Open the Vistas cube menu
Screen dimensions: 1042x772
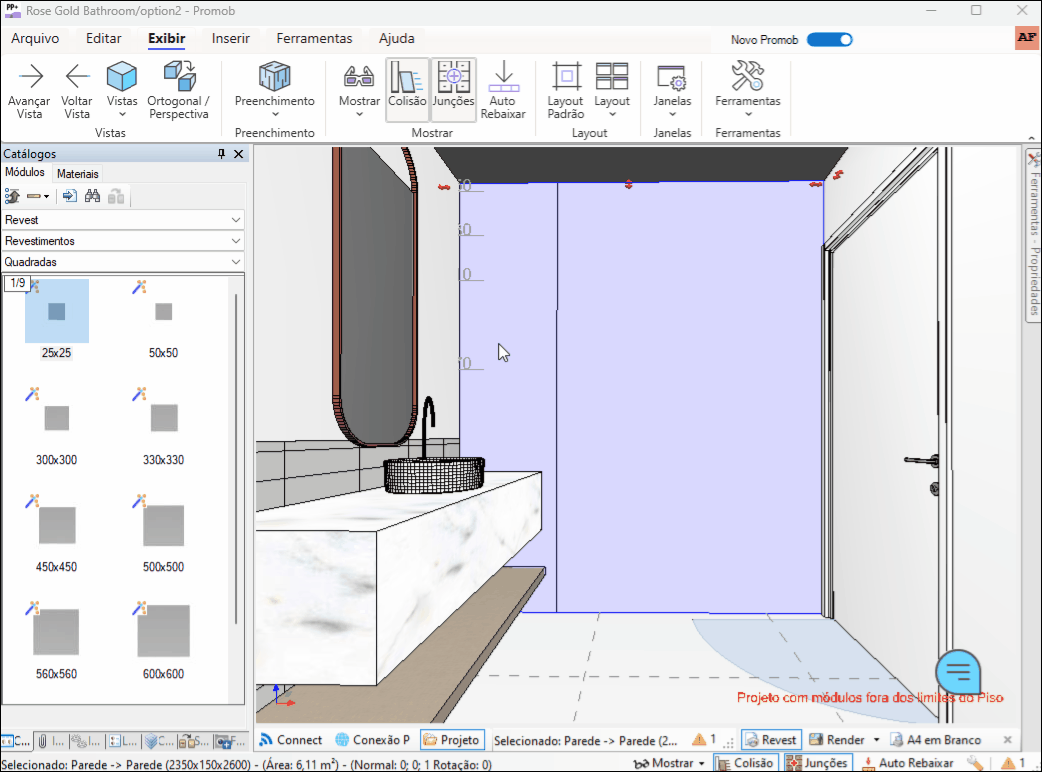(x=122, y=90)
